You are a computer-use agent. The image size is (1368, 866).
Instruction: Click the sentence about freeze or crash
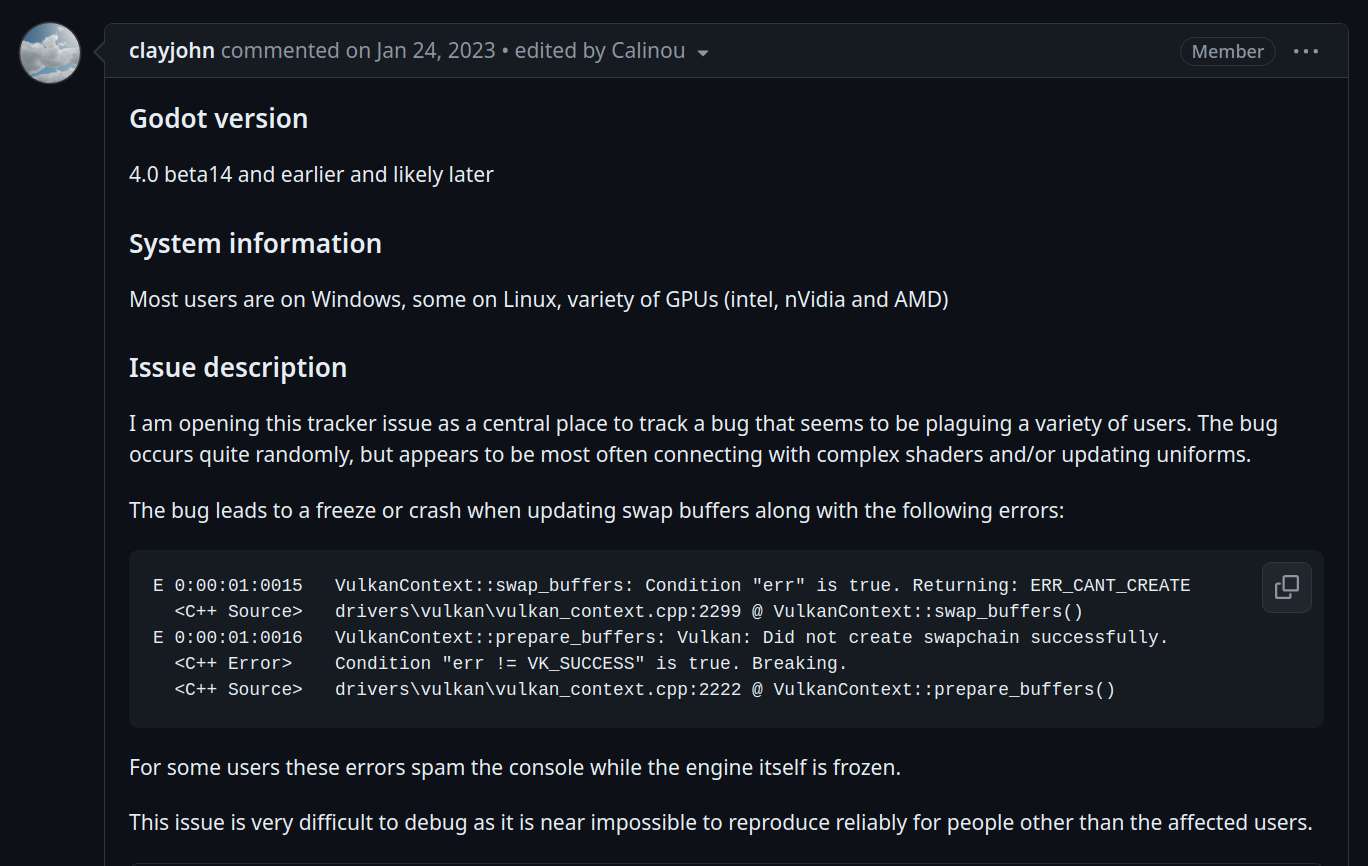pyautogui.click(x=597, y=511)
